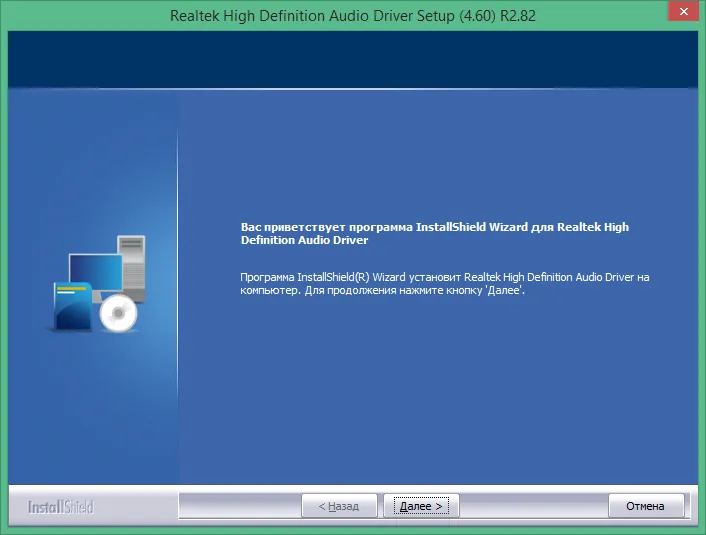Cancel setup with the Отмена button
Image resolution: width=706 pixels, height=535 pixels.
coord(646,506)
